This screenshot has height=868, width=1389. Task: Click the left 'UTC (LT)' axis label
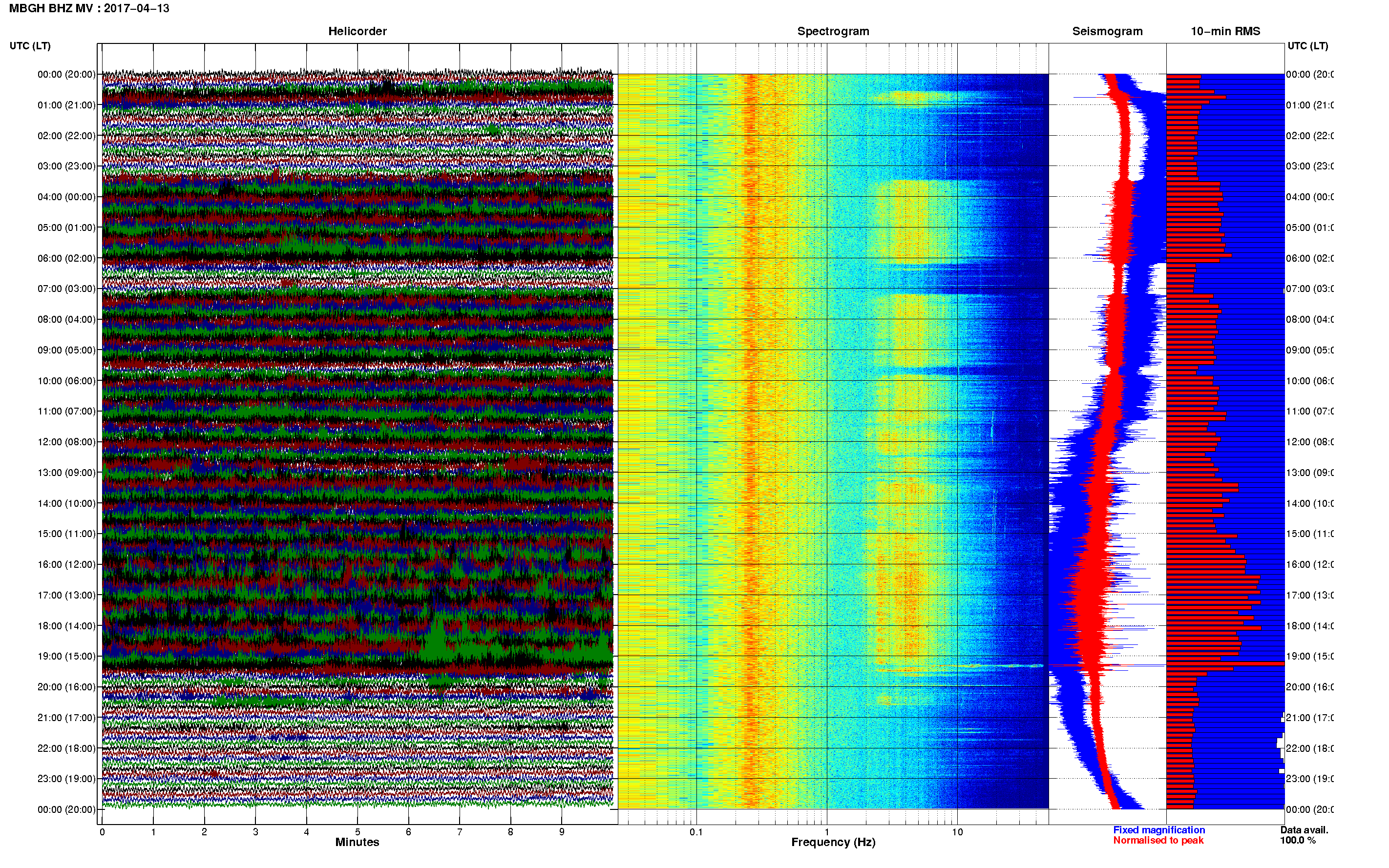(30, 46)
